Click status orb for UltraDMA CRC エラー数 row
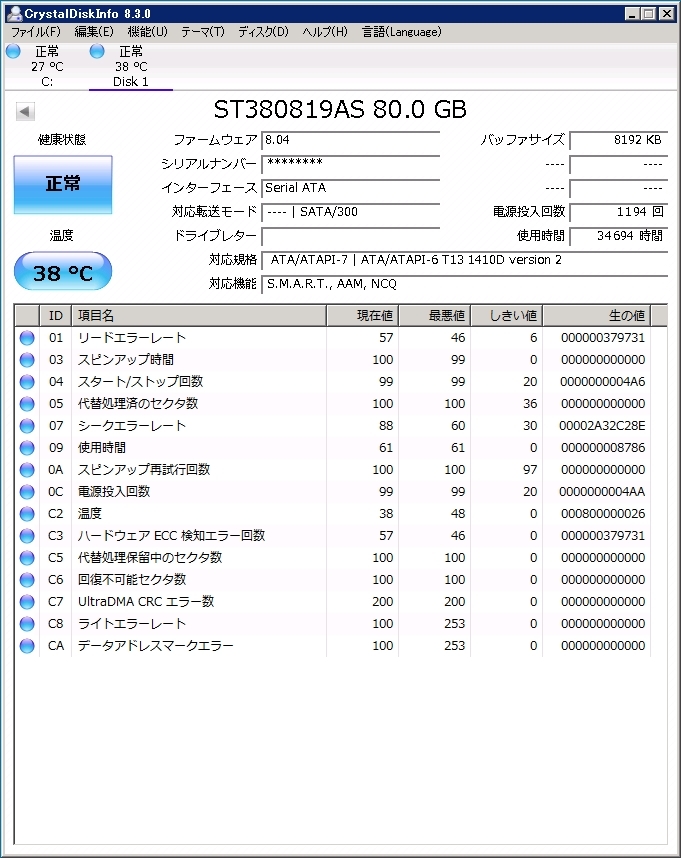The image size is (681, 858). pyautogui.click(x=27, y=602)
